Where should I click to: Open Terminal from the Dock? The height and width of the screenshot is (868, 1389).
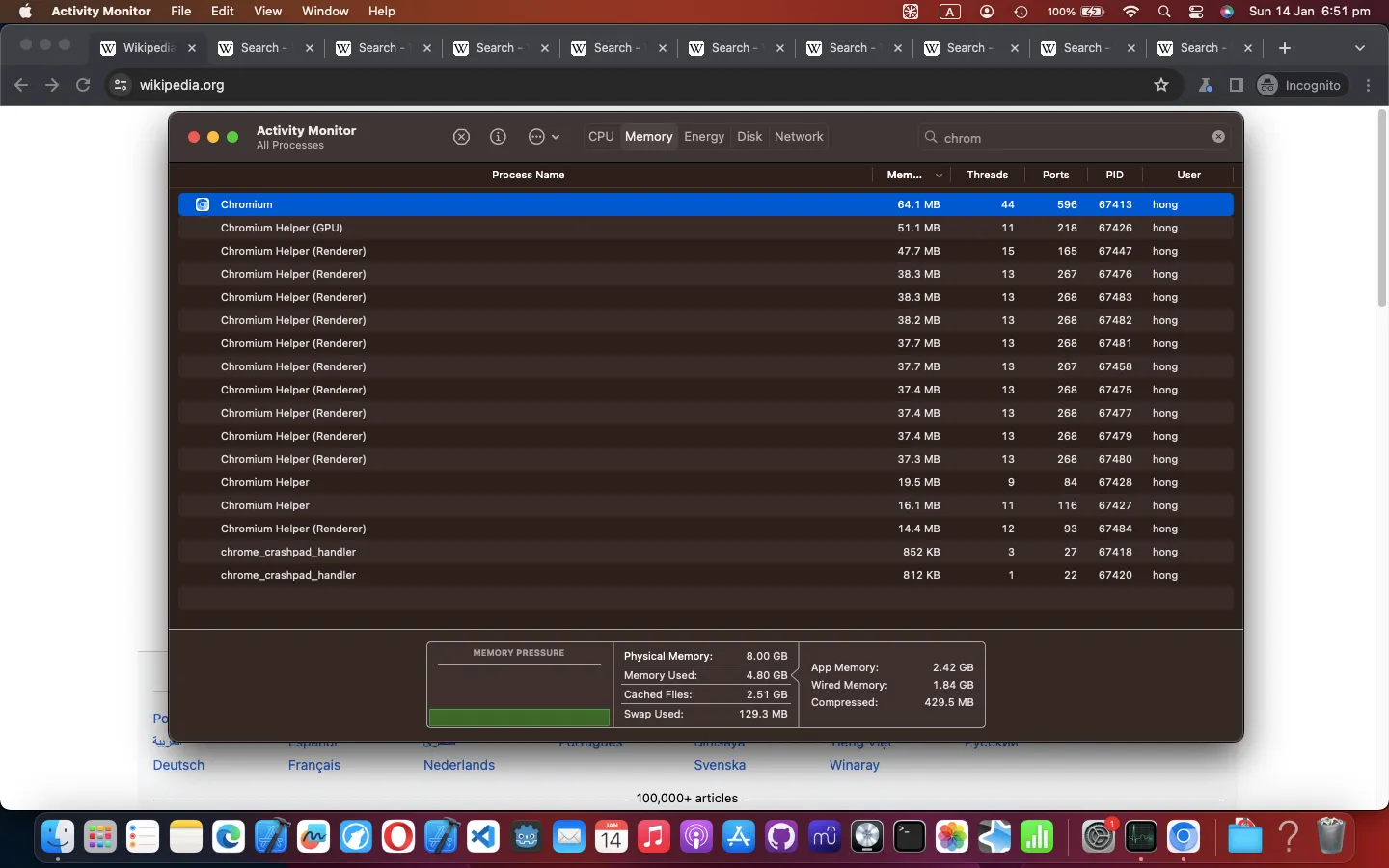tap(909, 836)
